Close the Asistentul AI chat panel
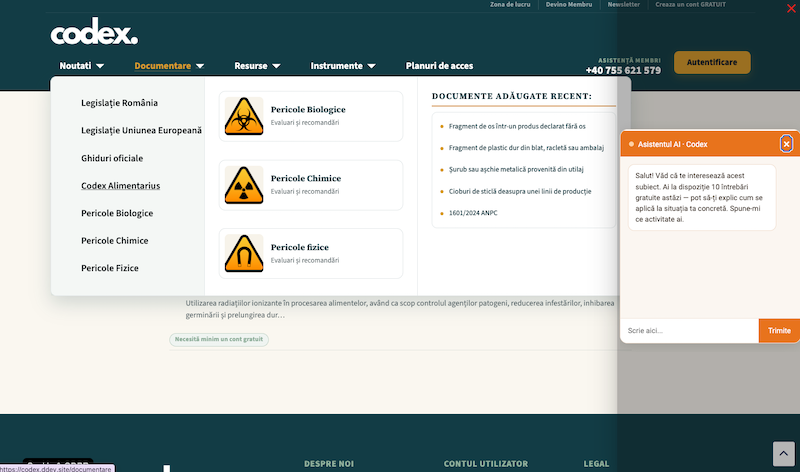800x472 pixels. (786, 144)
